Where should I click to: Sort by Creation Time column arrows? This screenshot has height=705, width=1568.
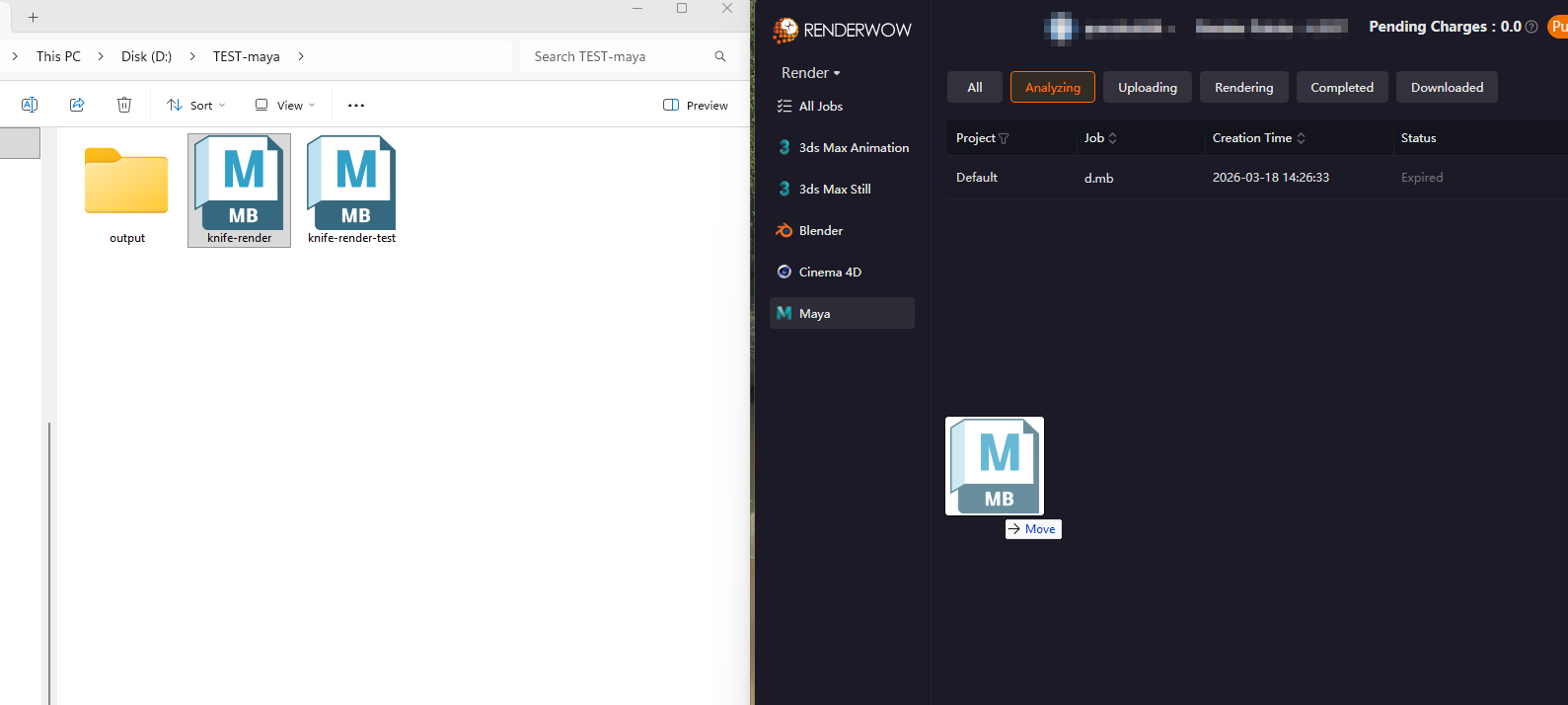(x=1301, y=138)
